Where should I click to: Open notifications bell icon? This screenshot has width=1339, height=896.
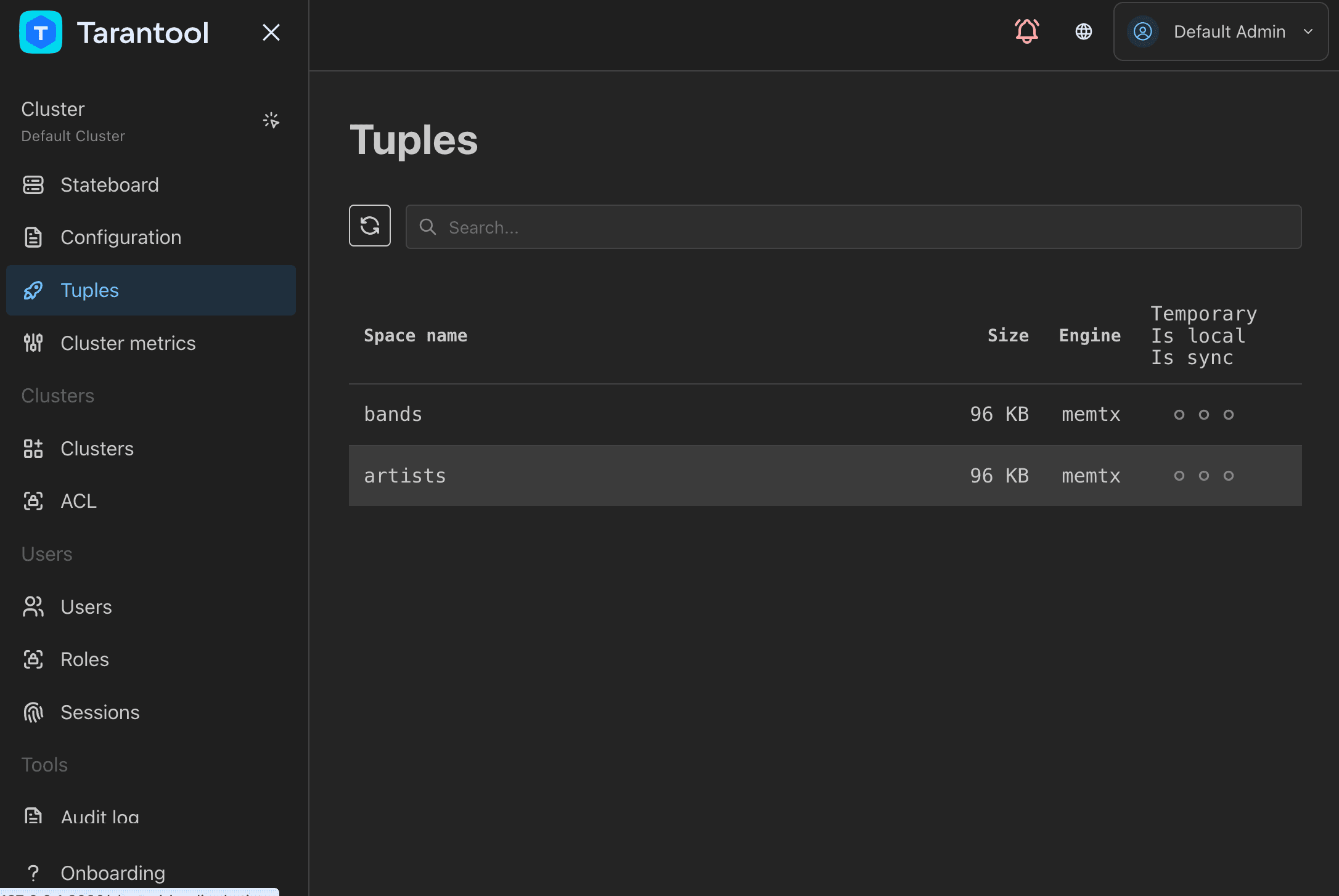coord(1027,31)
